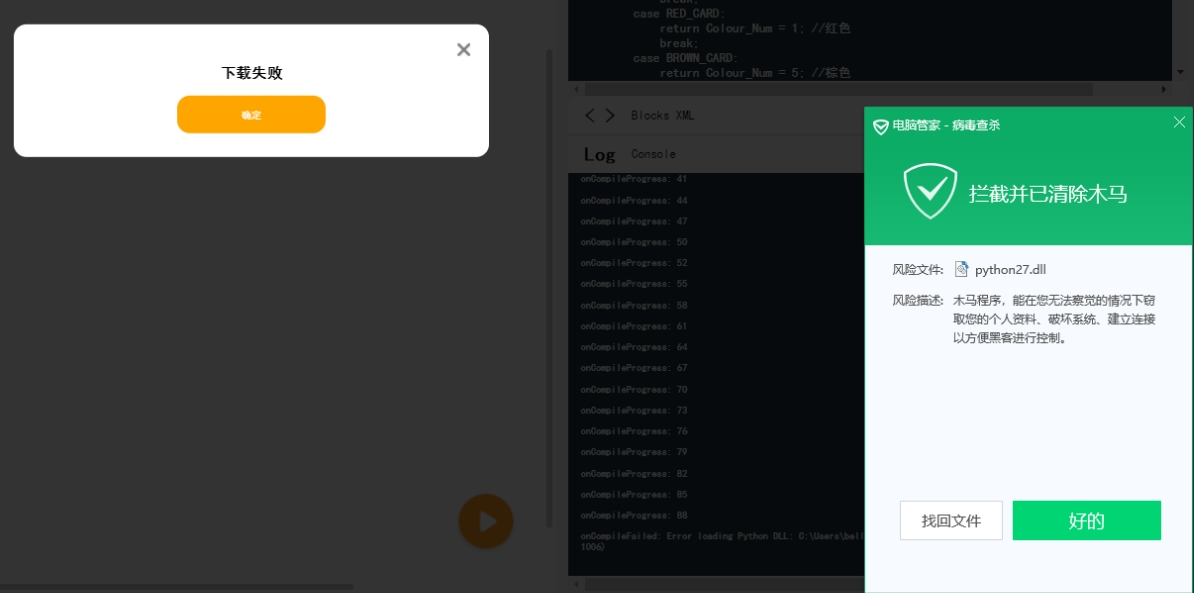Click the 风险文件 label

point(918,269)
